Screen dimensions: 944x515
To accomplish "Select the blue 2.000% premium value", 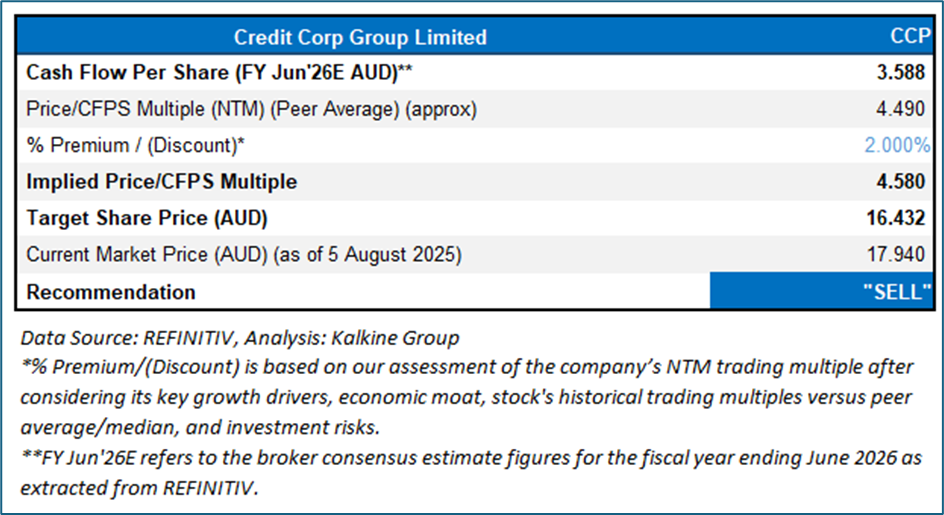I will coord(897,146).
